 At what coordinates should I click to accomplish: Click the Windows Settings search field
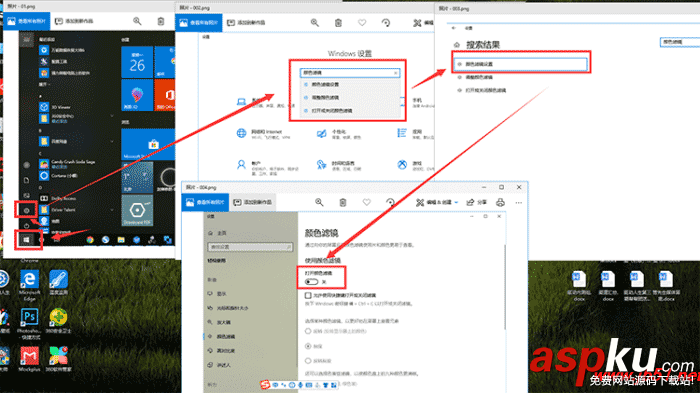(x=350, y=73)
